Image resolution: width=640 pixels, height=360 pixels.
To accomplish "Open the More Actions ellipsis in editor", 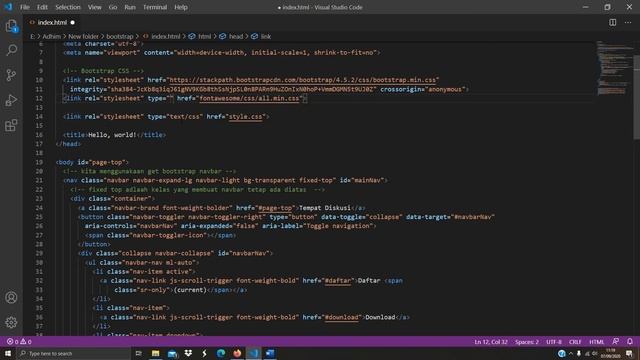I will click(628, 22).
